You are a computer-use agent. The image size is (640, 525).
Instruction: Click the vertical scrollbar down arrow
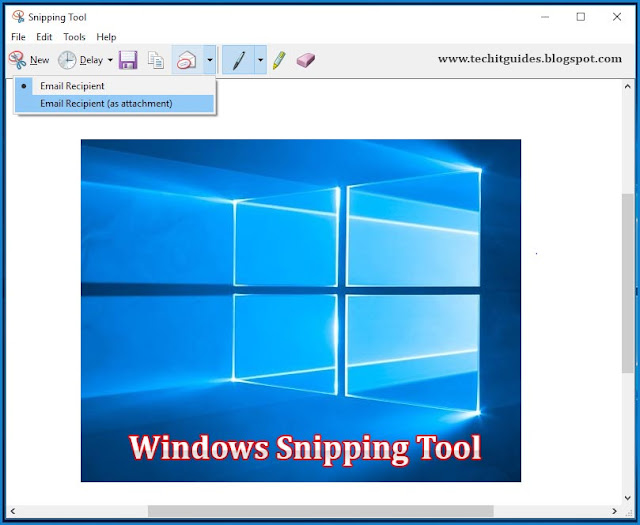[627, 498]
